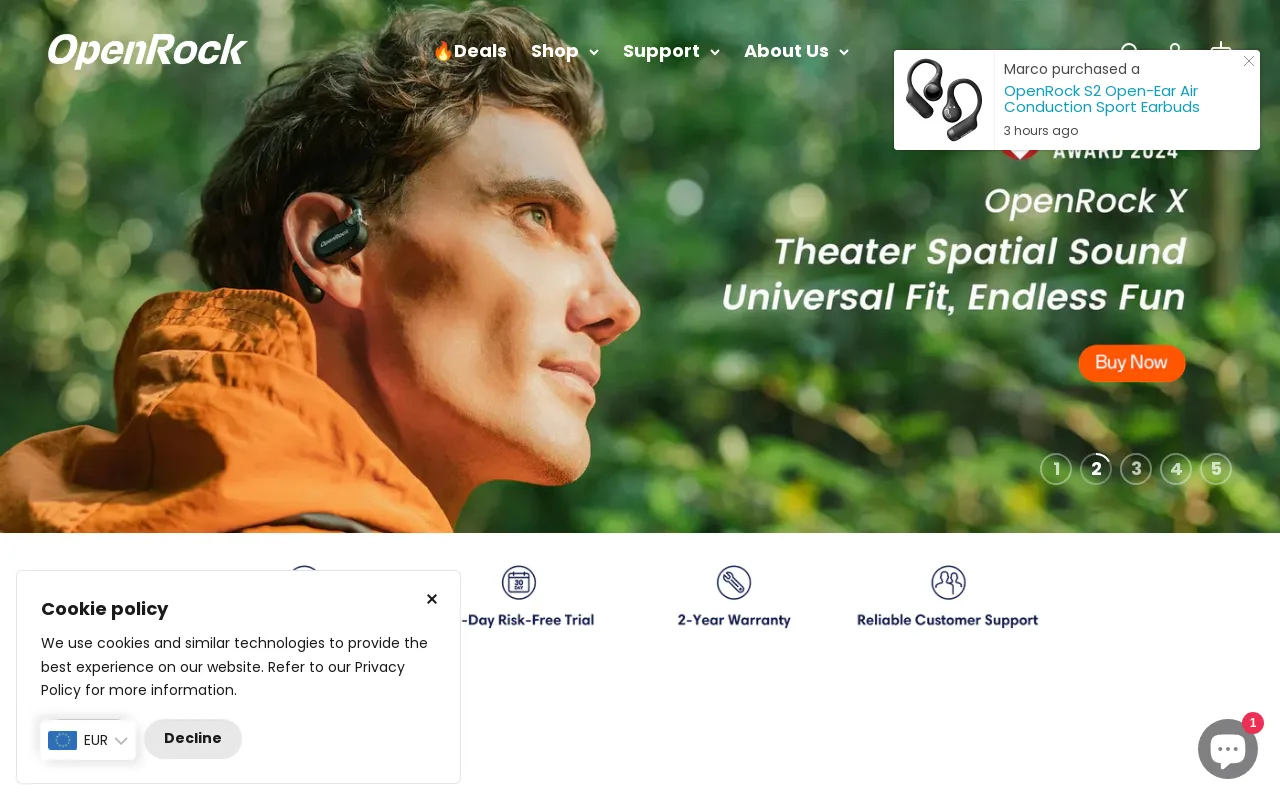Expand the Shop dropdown menu
This screenshot has width=1280, height=800.
(565, 52)
